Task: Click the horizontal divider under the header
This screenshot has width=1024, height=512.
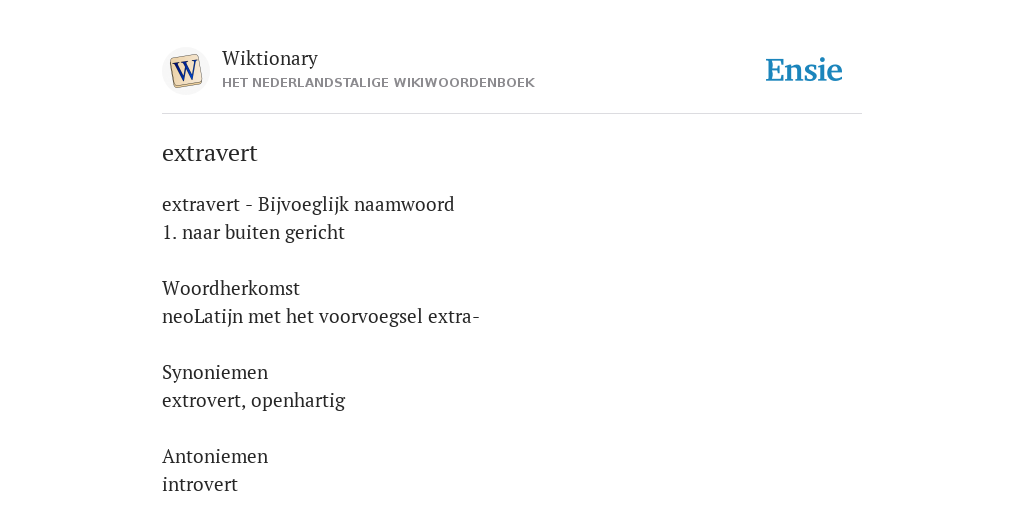Action: tap(512, 114)
